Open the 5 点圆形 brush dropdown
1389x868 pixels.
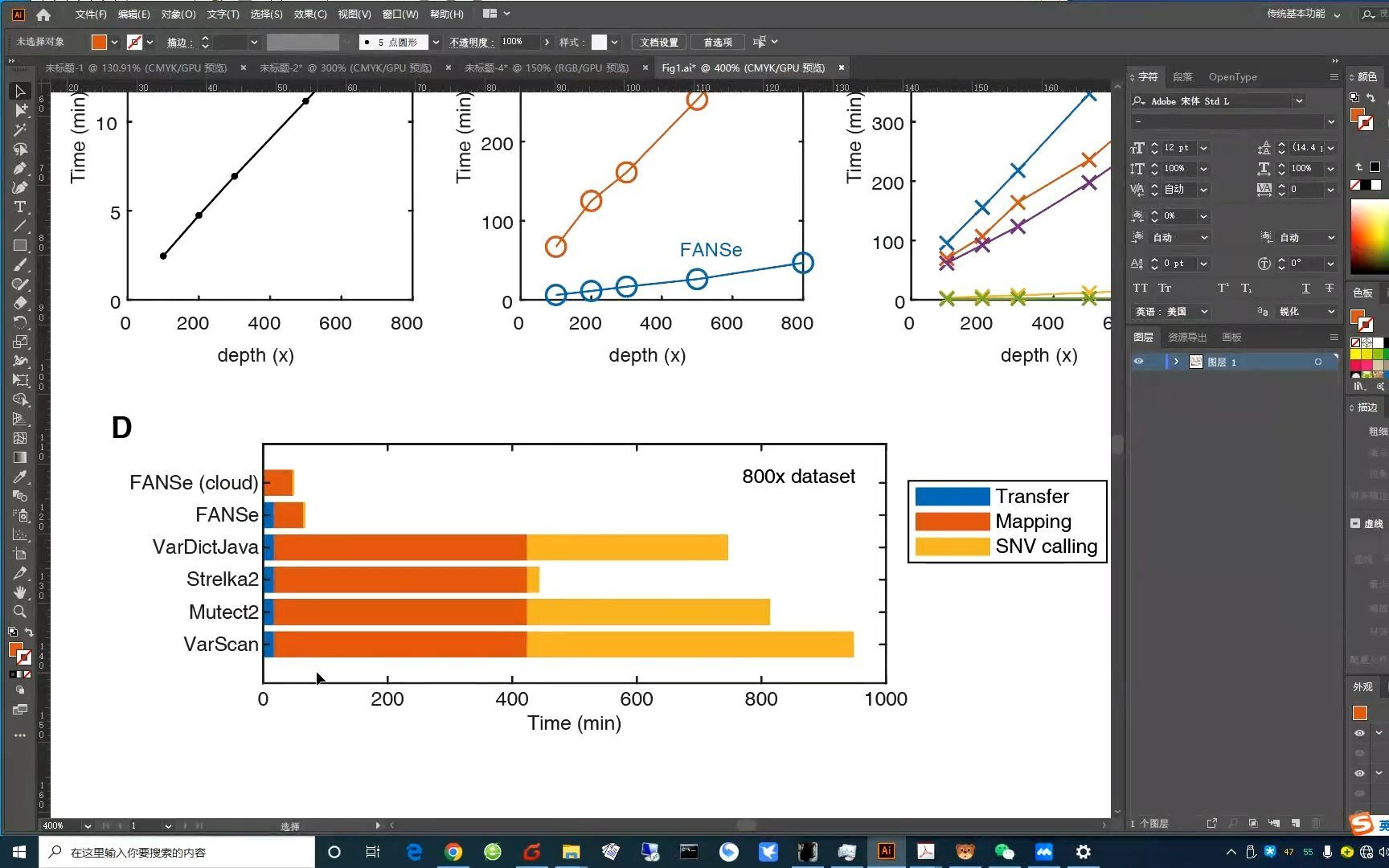pyautogui.click(x=435, y=42)
